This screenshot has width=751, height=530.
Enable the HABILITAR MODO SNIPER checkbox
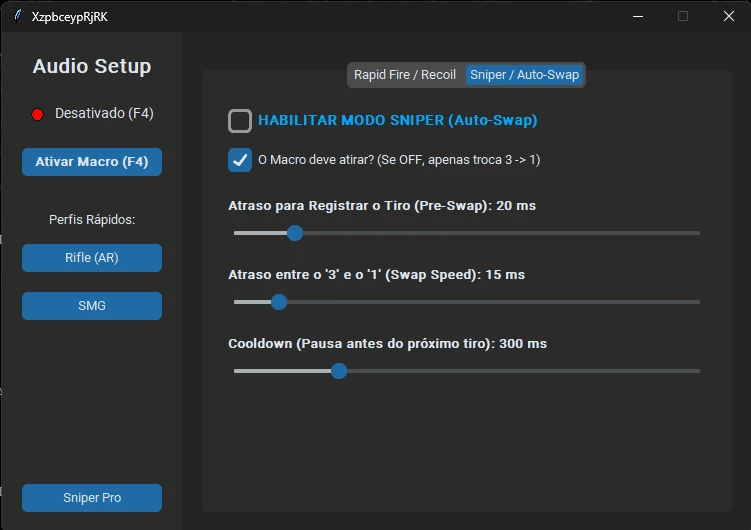pyautogui.click(x=240, y=121)
